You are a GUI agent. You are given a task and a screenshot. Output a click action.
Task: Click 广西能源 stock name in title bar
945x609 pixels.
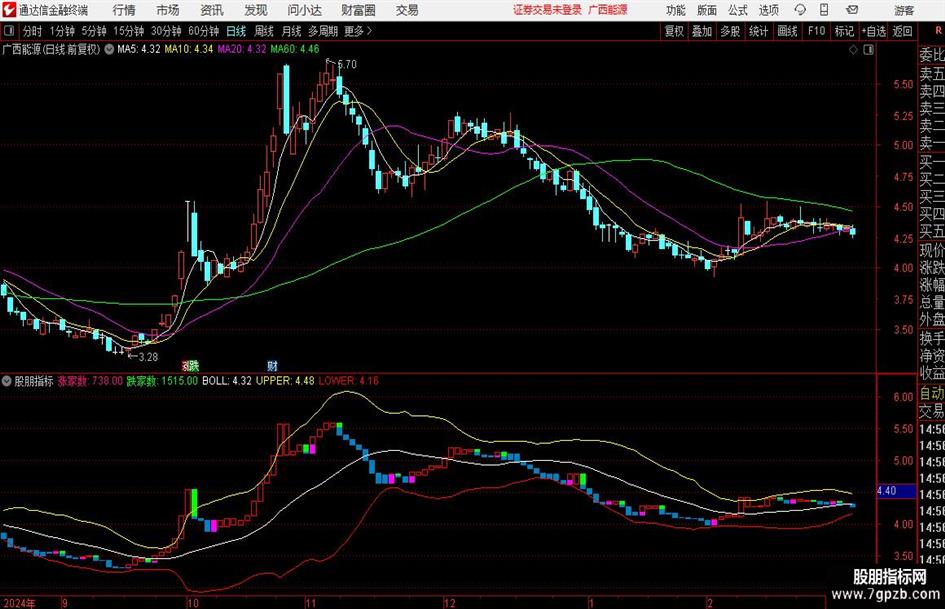[608, 10]
